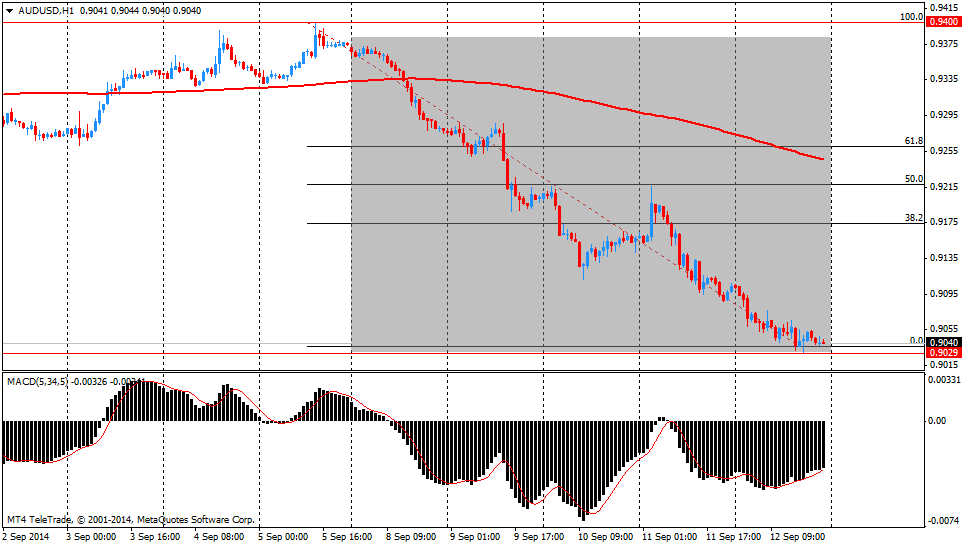Click the 8 Sep 09:00 time label
Screen dimensions: 964x545
pos(412,536)
